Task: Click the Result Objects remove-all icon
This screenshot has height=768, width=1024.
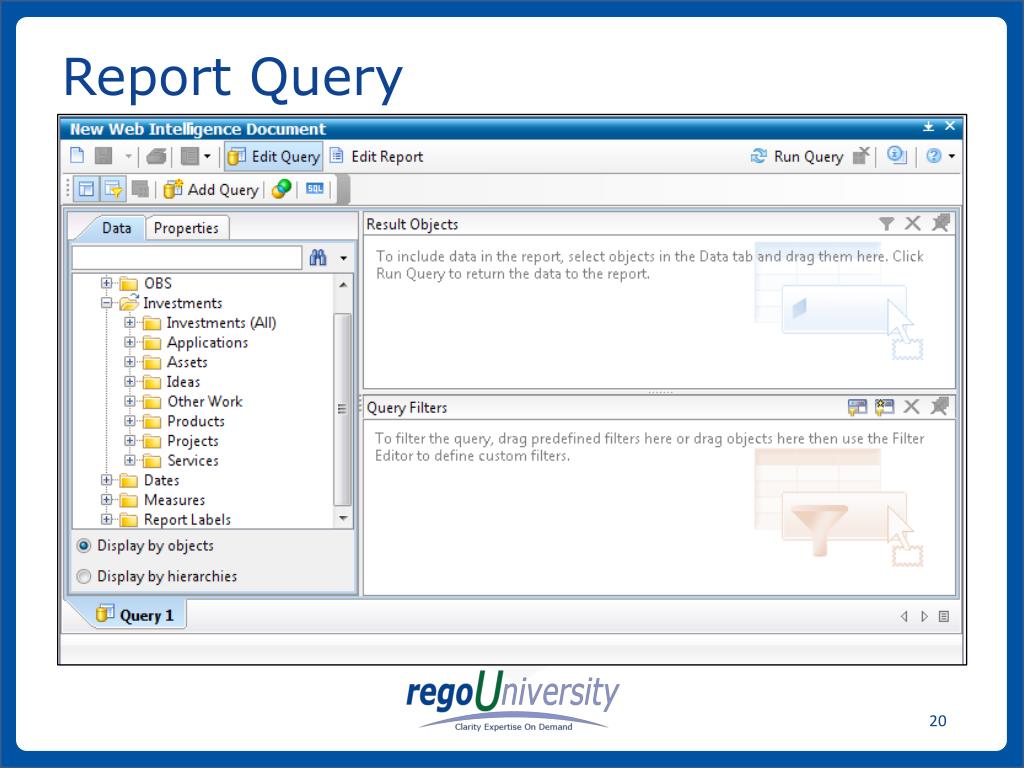Action: 941,223
